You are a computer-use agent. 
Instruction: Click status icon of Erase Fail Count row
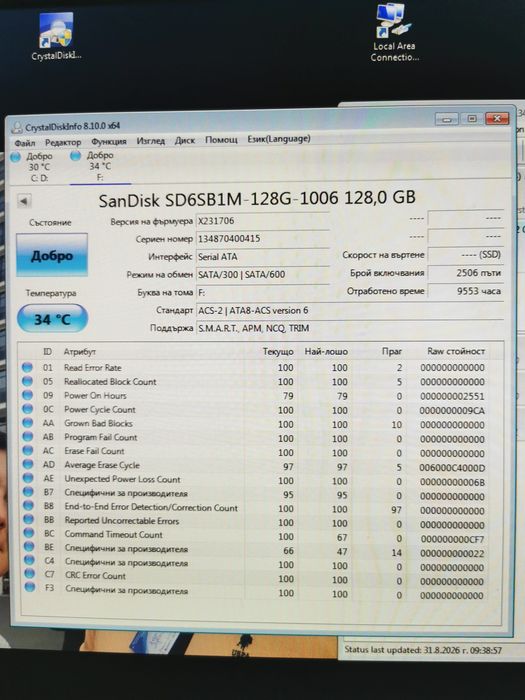(28, 450)
